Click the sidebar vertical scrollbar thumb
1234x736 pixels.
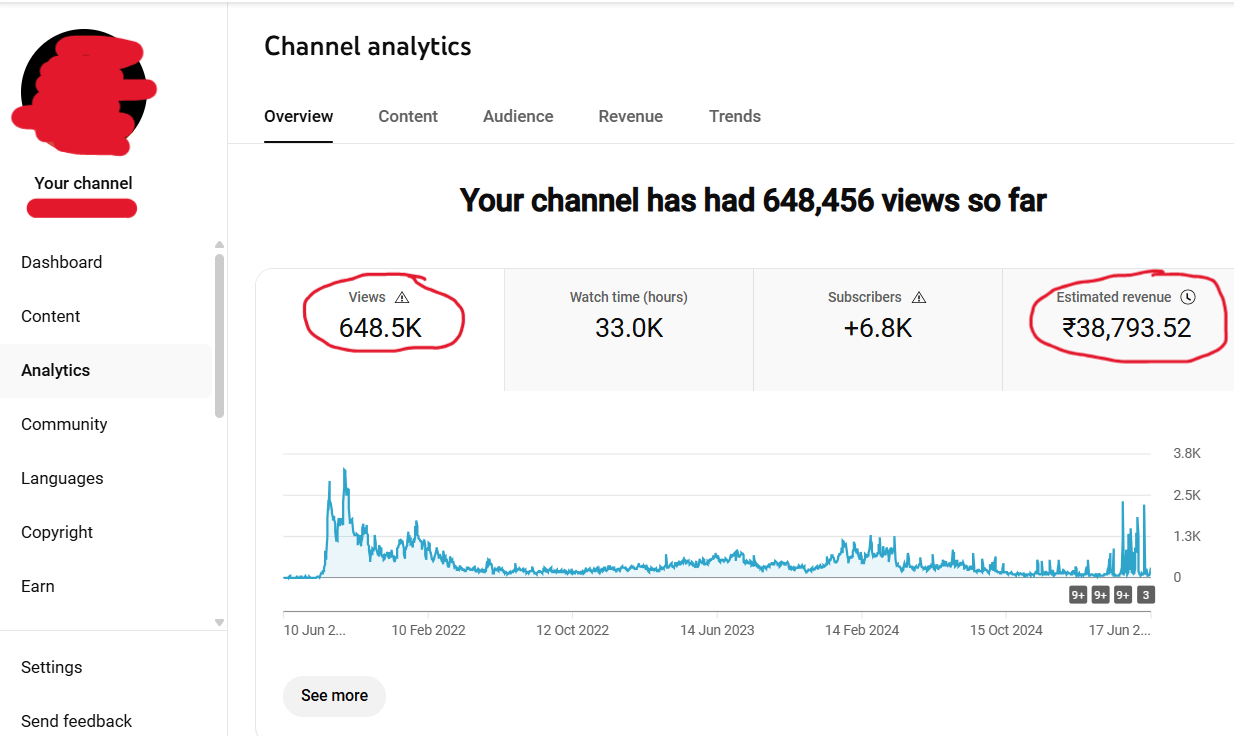pyautogui.click(x=219, y=335)
